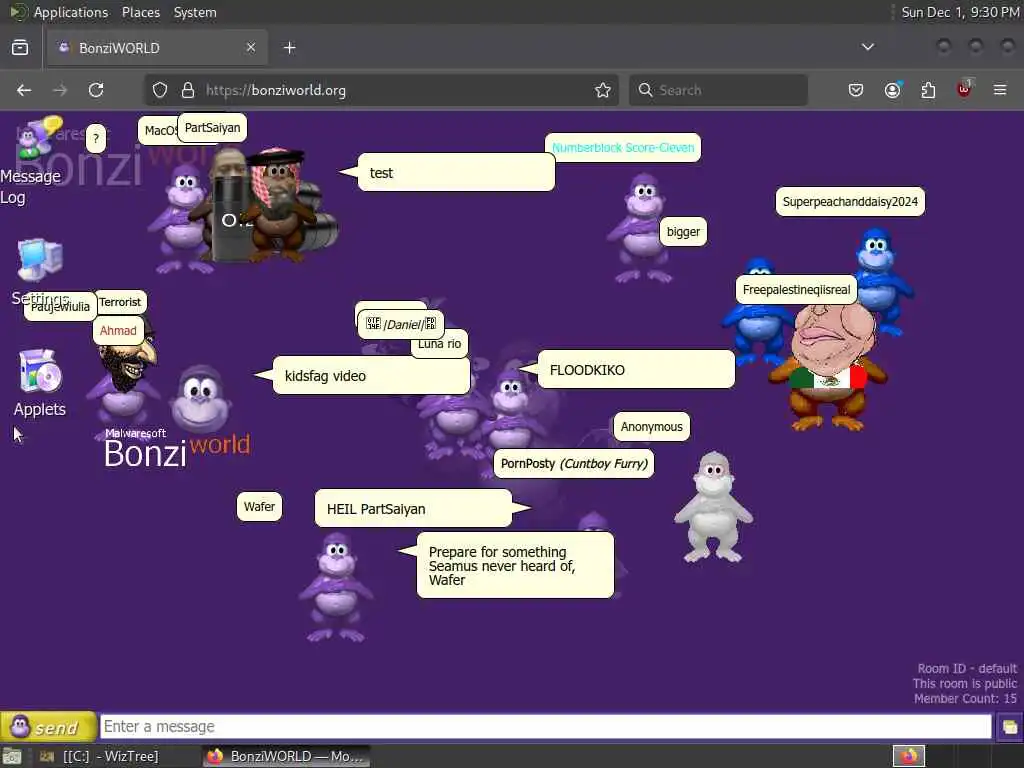
Task: Click the send button
Action: [x=48, y=727]
